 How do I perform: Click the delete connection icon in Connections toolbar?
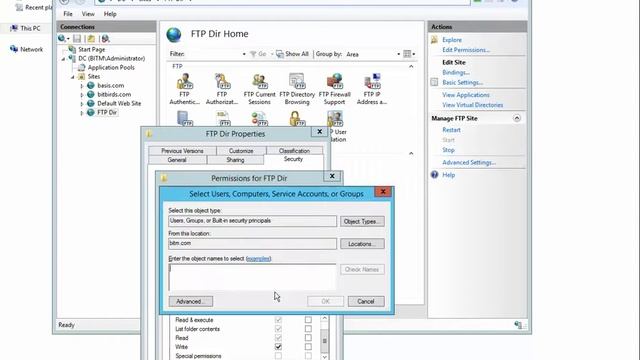tap(105, 39)
